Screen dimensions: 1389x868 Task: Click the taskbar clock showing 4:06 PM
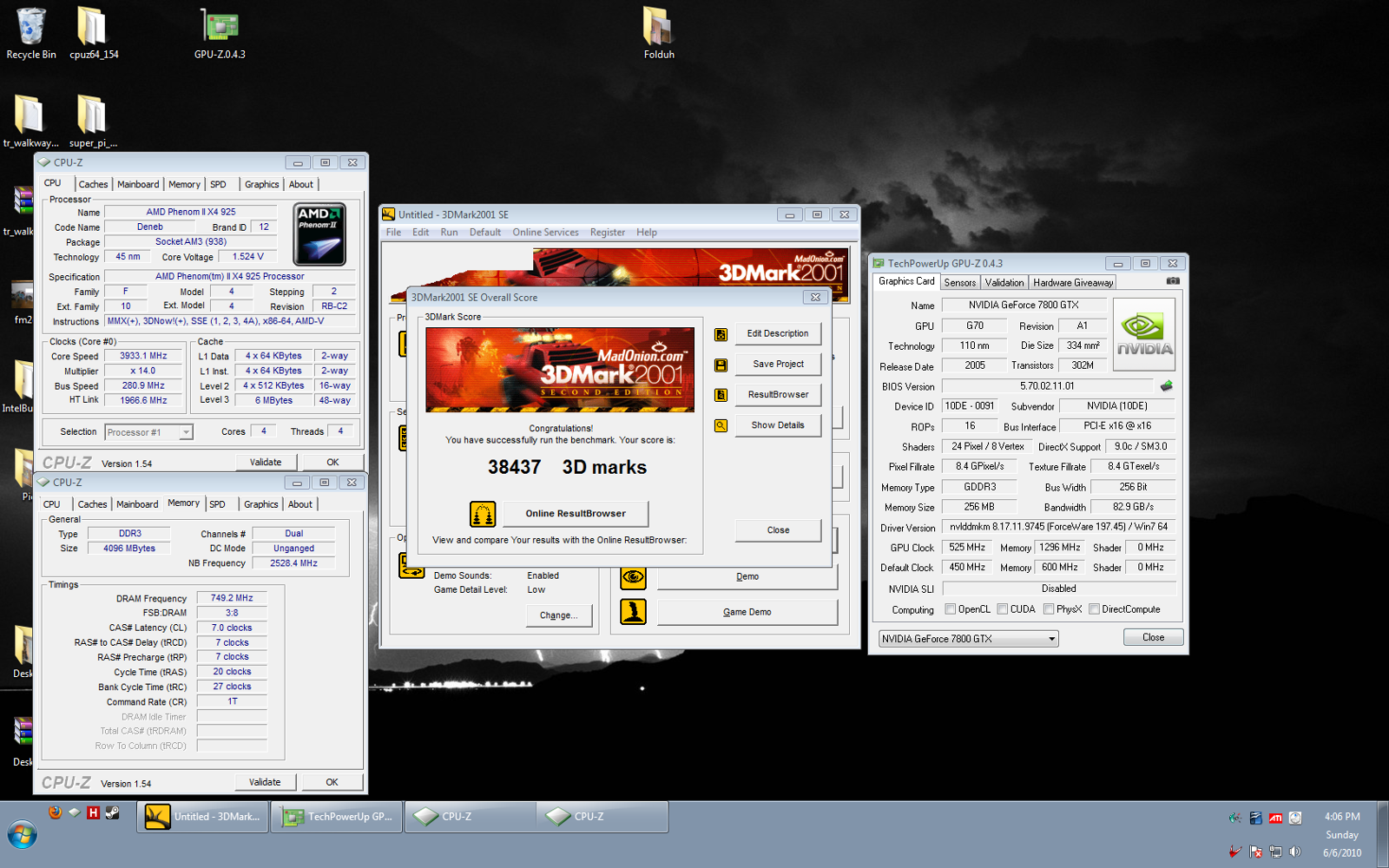(1342, 817)
